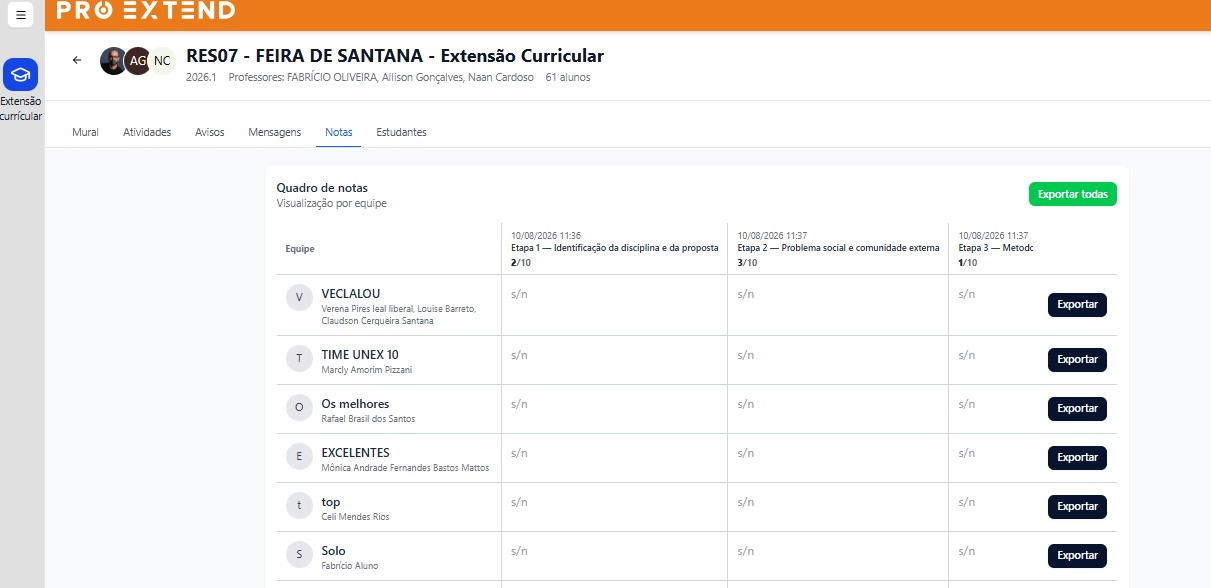Image resolution: width=1211 pixels, height=588 pixels.
Task: Click the PRO EXTEND logo
Action: [x=146, y=10]
